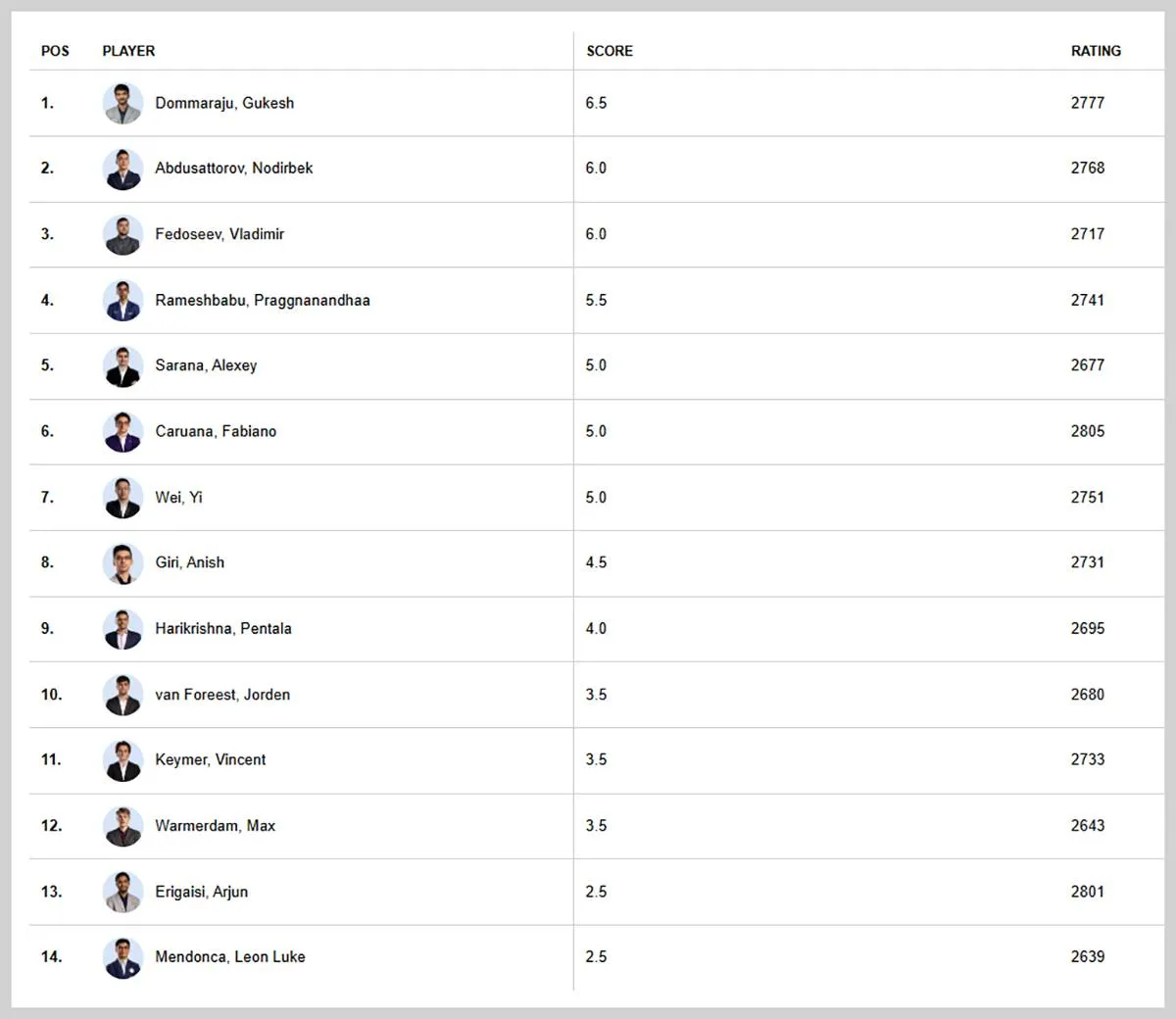Click Arjun Erigaisi's profile image

pos(122,892)
